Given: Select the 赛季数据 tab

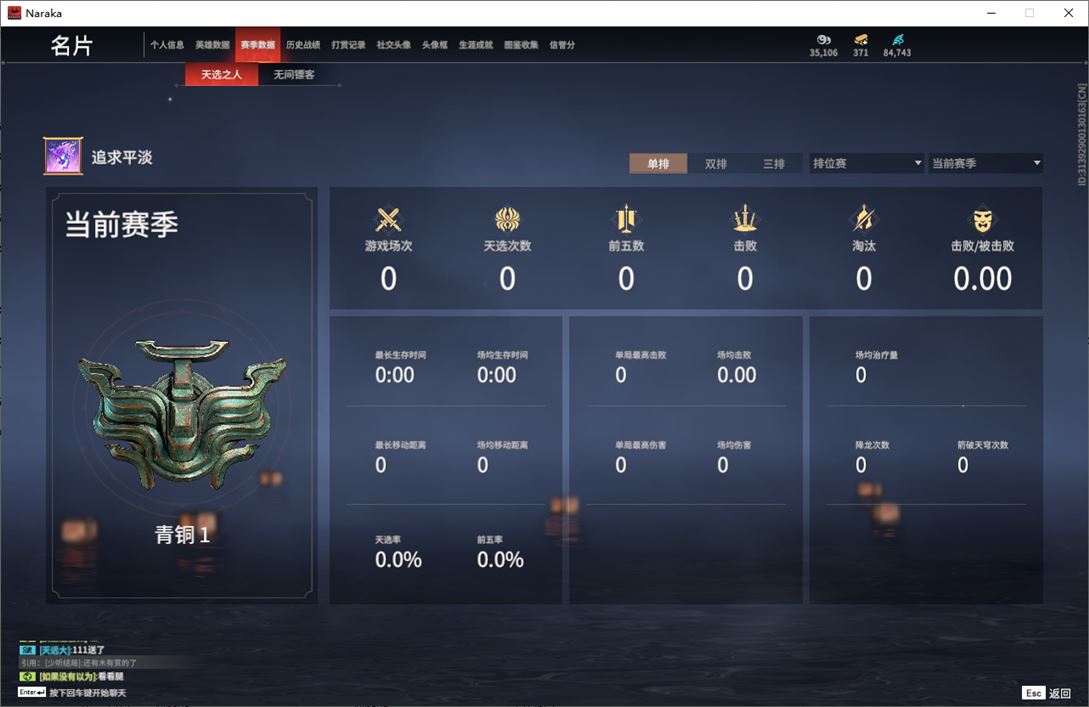Looking at the screenshot, I should tap(258, 44).
